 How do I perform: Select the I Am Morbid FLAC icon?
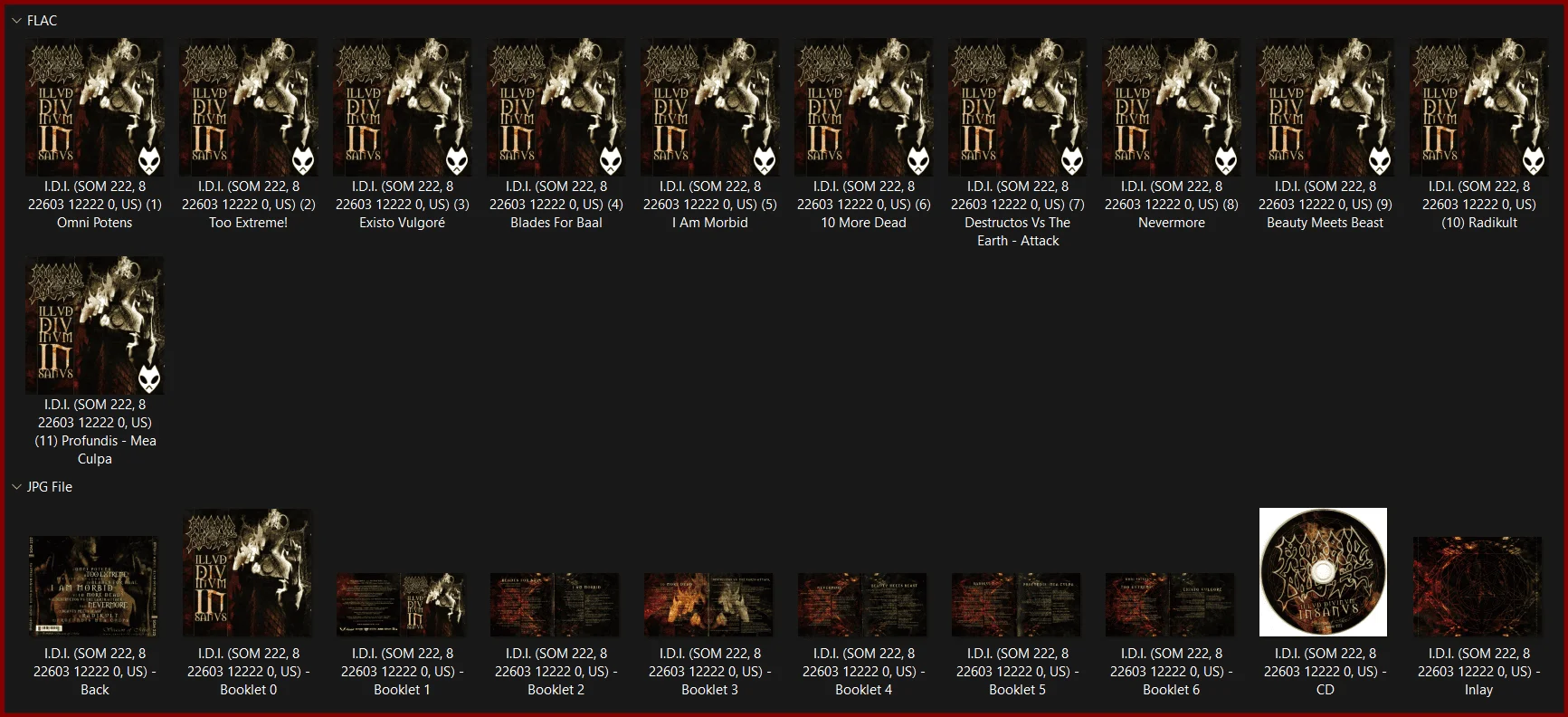click(710, 107)
